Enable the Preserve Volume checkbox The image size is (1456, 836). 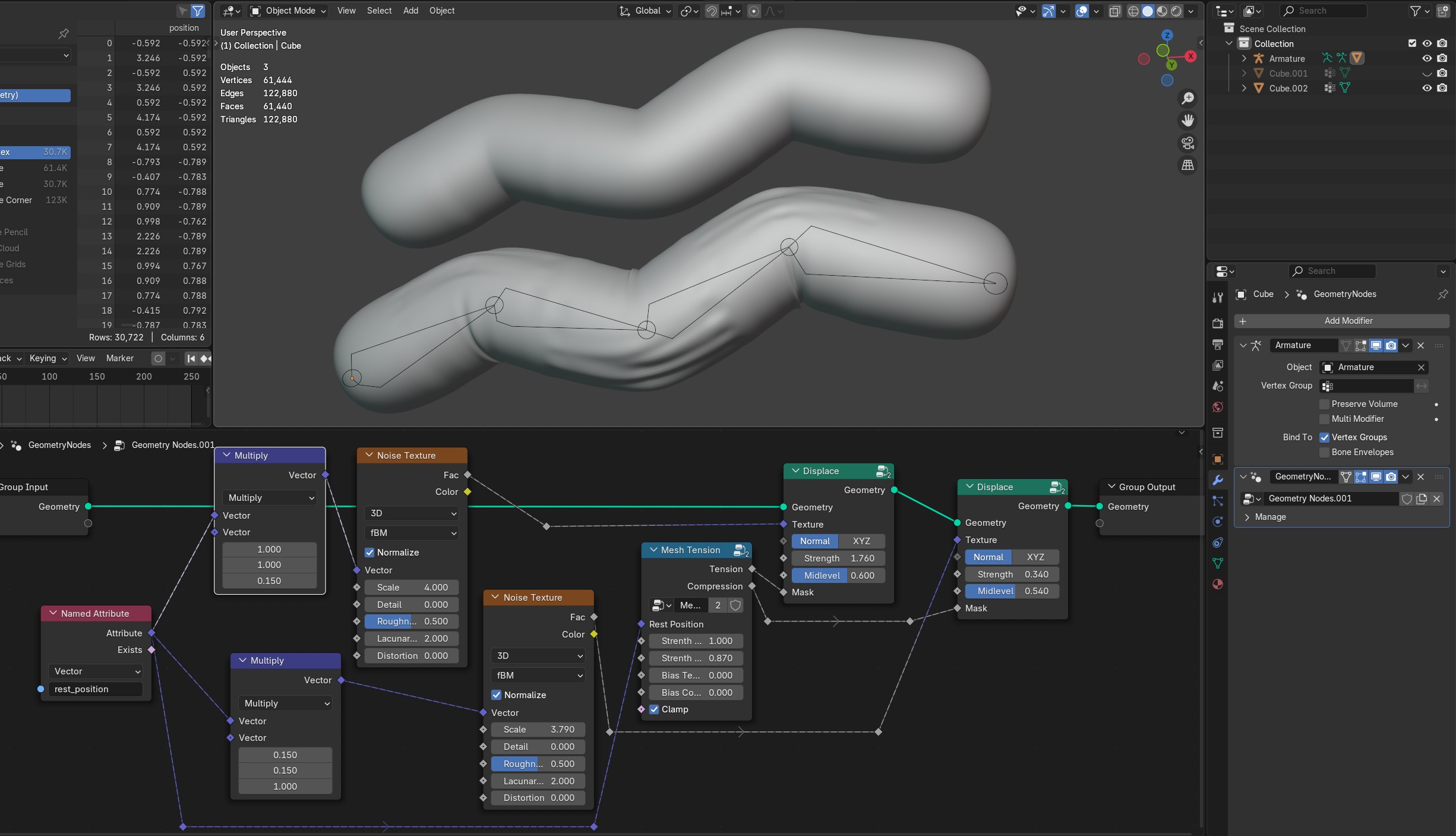(1324, 404)
